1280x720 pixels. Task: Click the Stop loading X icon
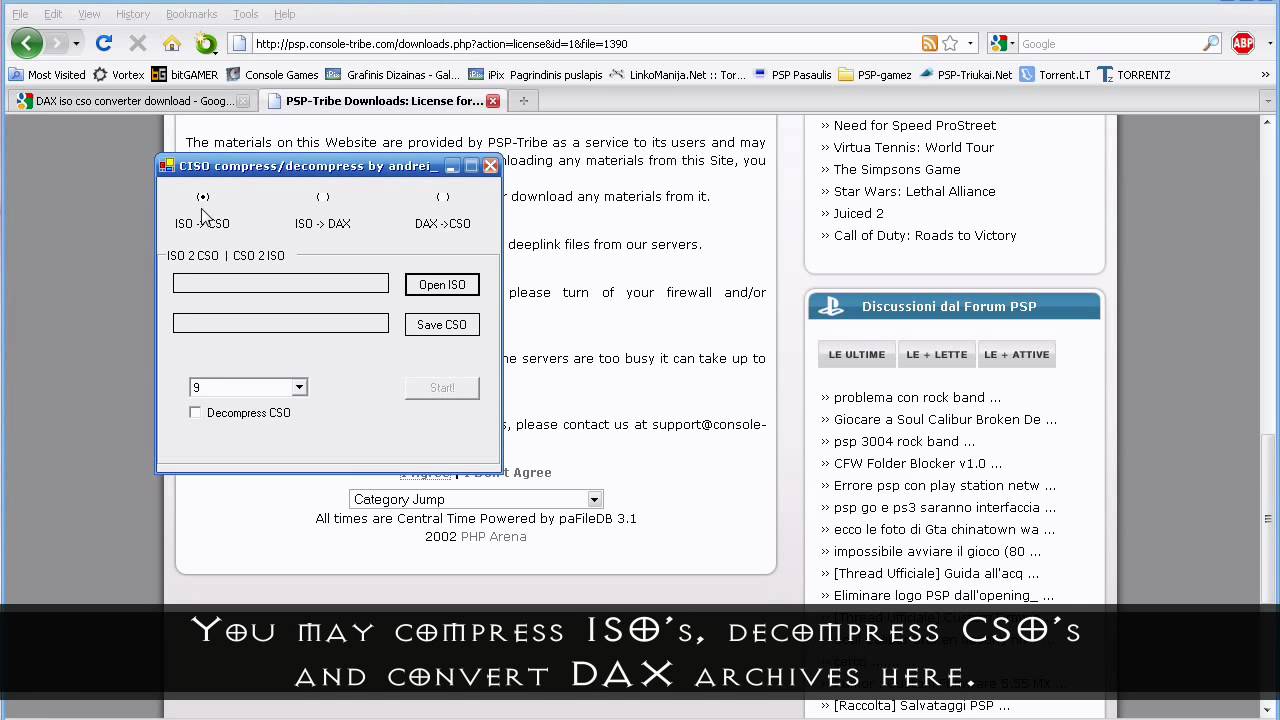click(x=138, y=43)
